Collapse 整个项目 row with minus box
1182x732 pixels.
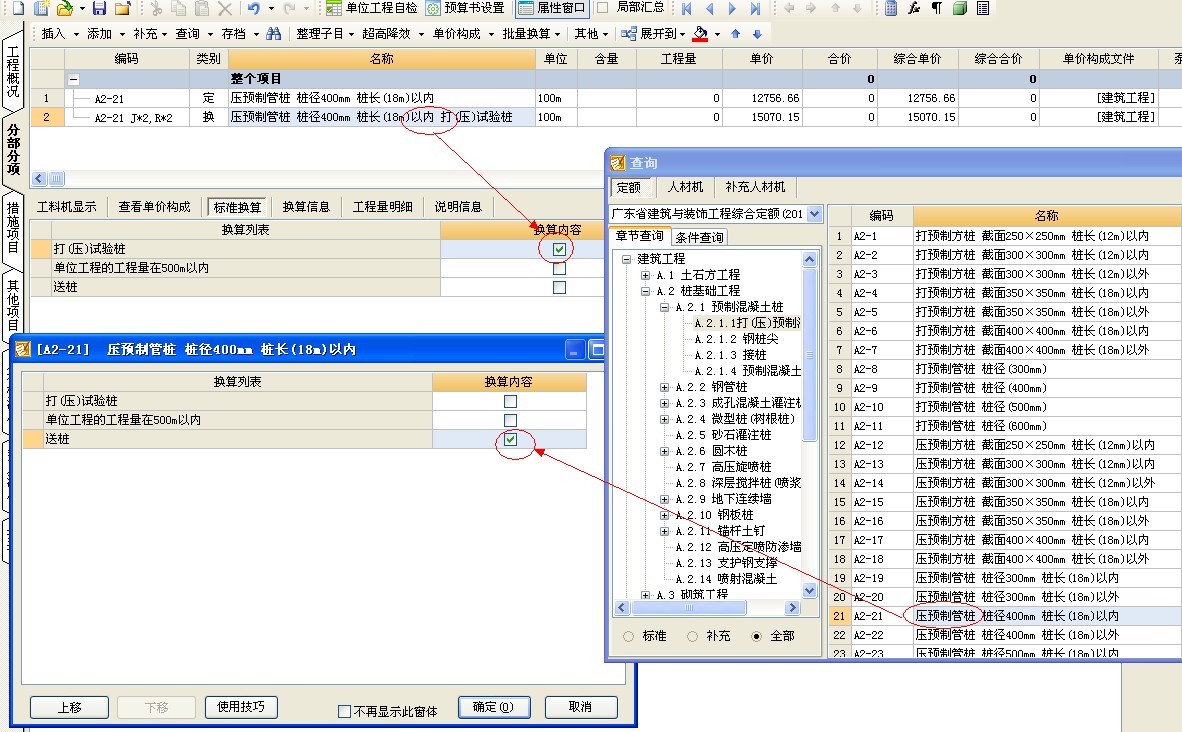[x=74, y=79]
